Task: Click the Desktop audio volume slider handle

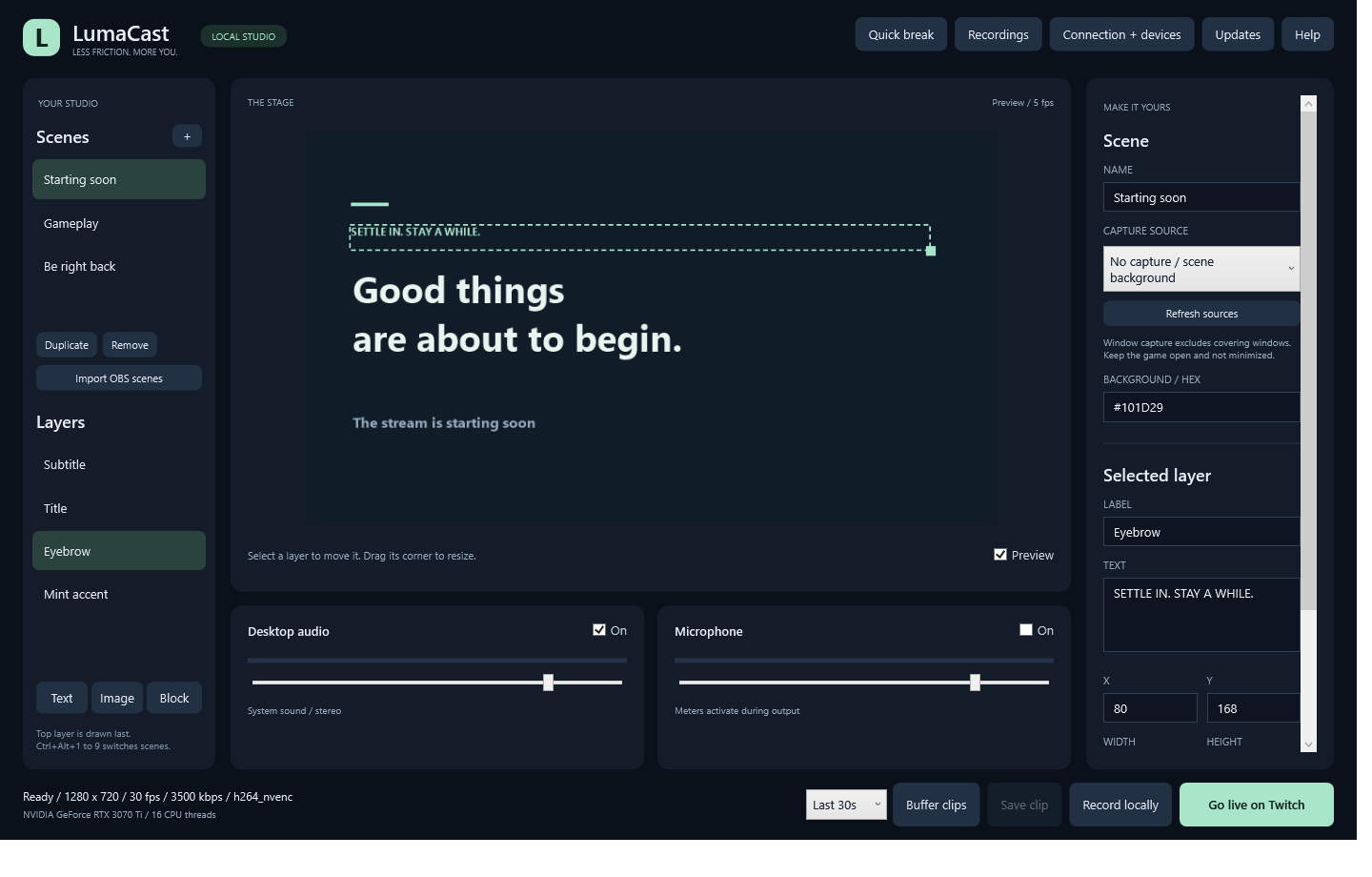Action: click(548, 683)
